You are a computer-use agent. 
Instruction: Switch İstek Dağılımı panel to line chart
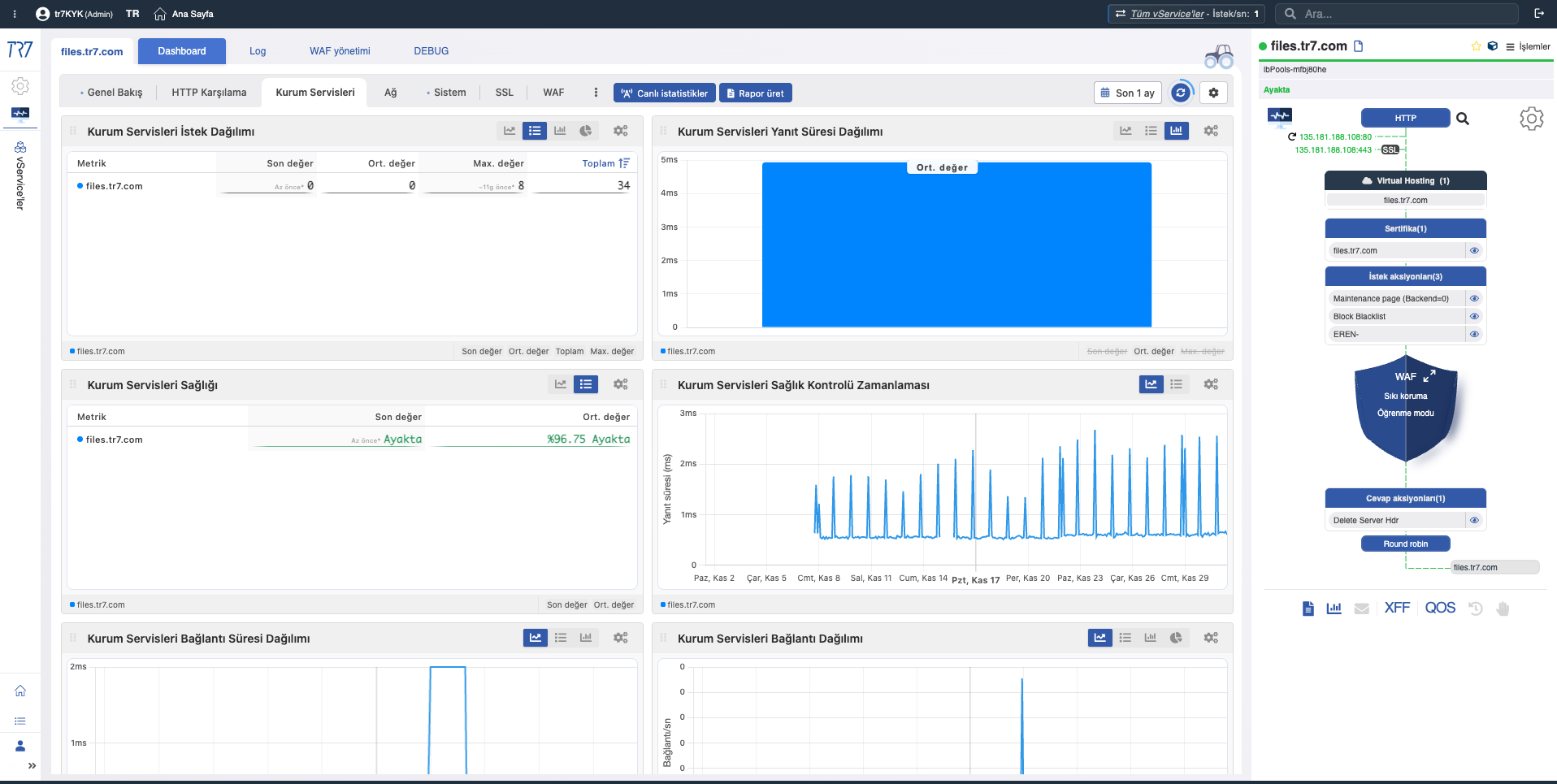point(510,131)
